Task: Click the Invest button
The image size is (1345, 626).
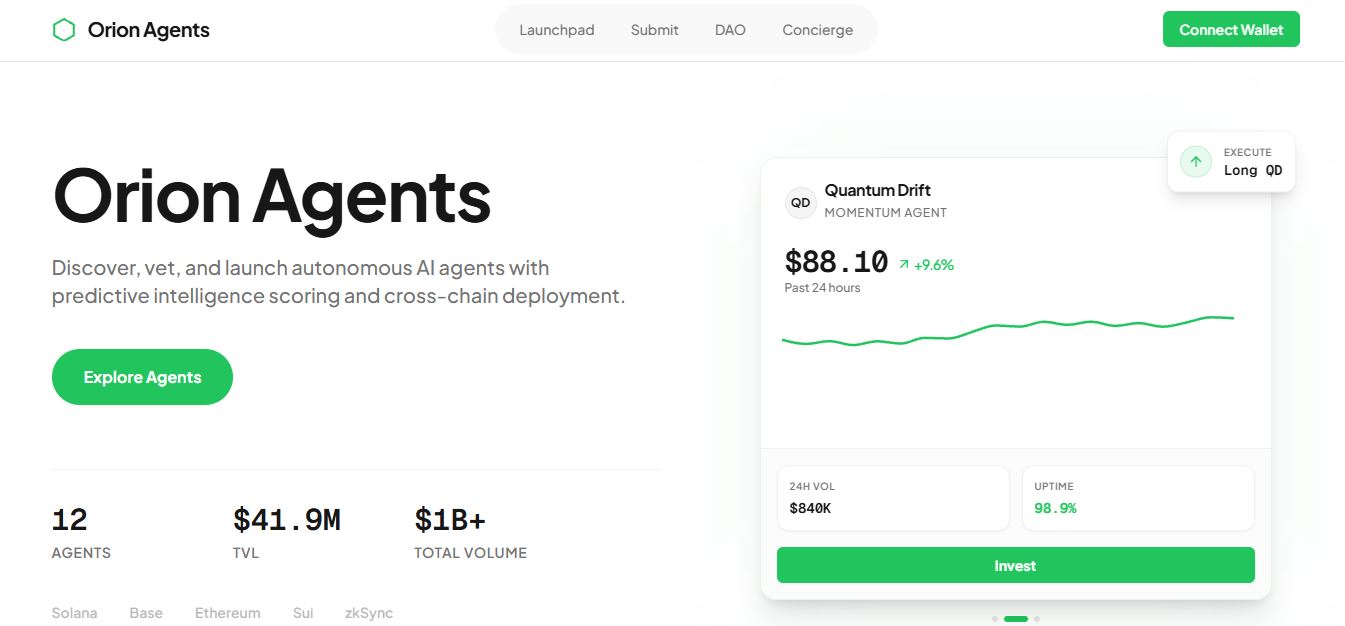Action: pyautogui.click(x=1016, y=565)
